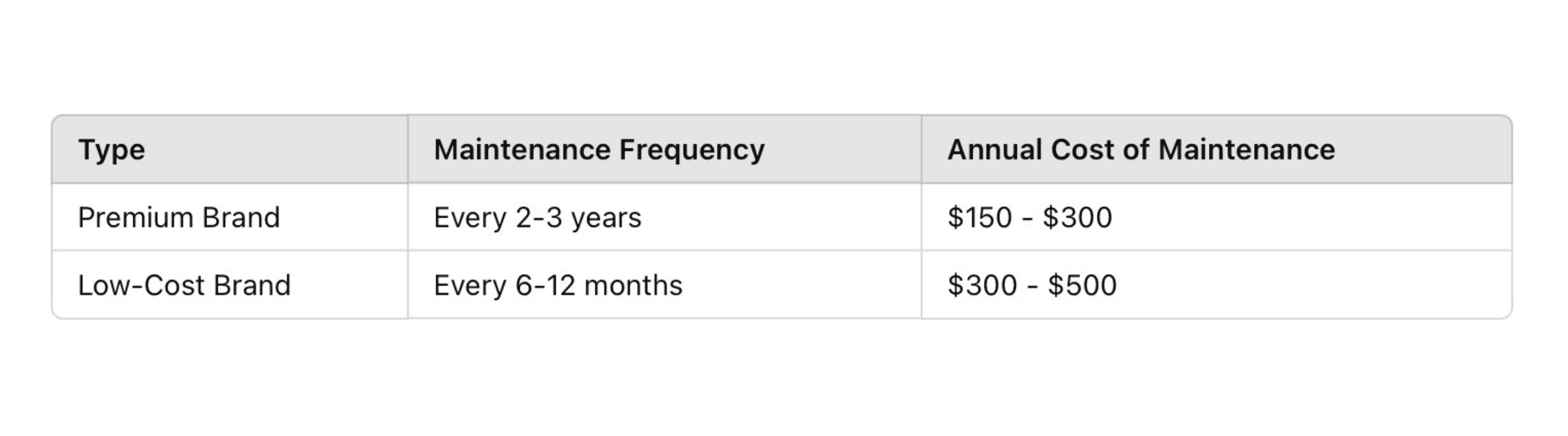Click the word months in second row
The height and width of the screenshot is (436, 1568).
point(633,285)
